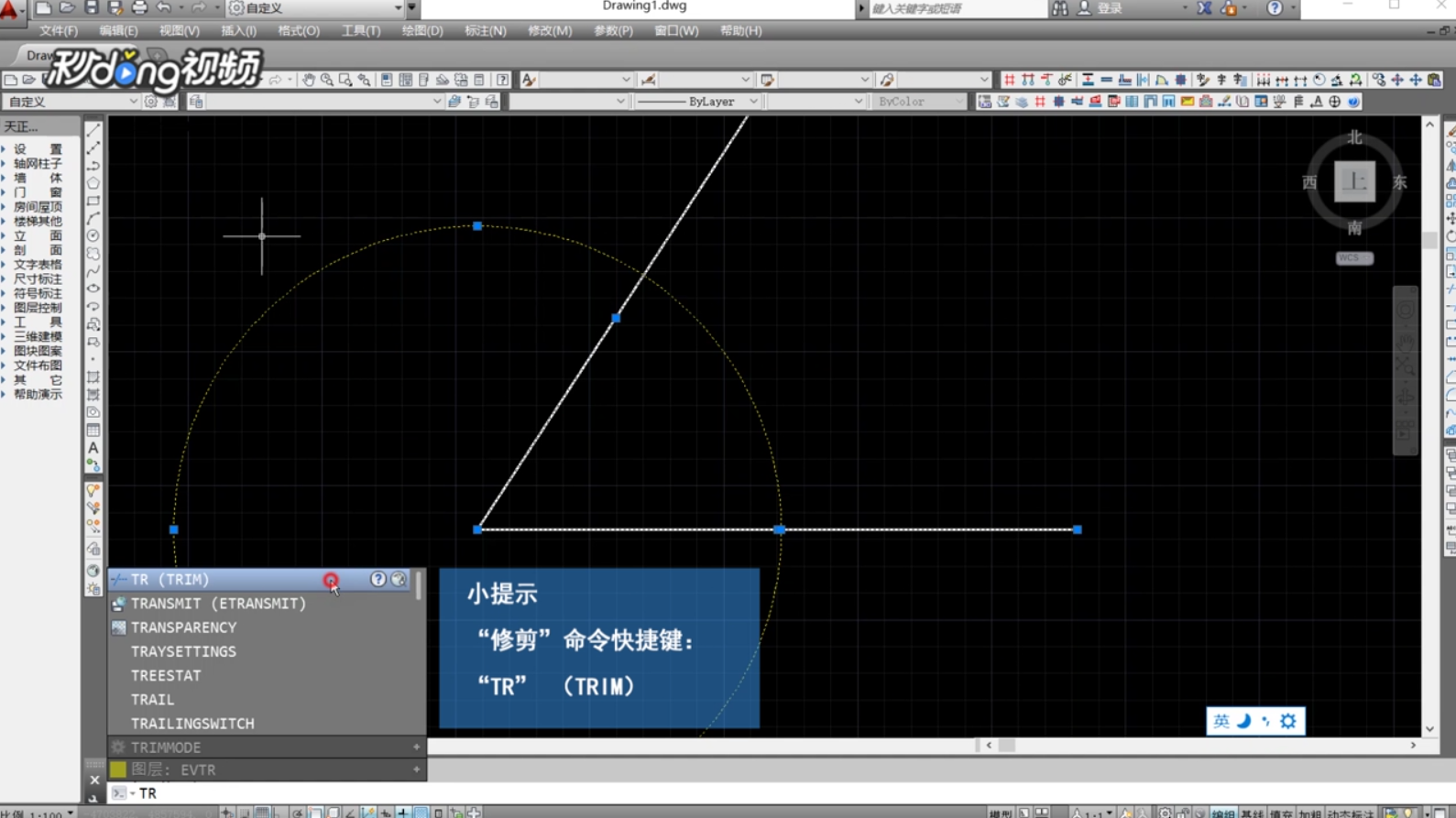
Task: Expand the 墙体 tree item
Action: [x=4, y=178]
